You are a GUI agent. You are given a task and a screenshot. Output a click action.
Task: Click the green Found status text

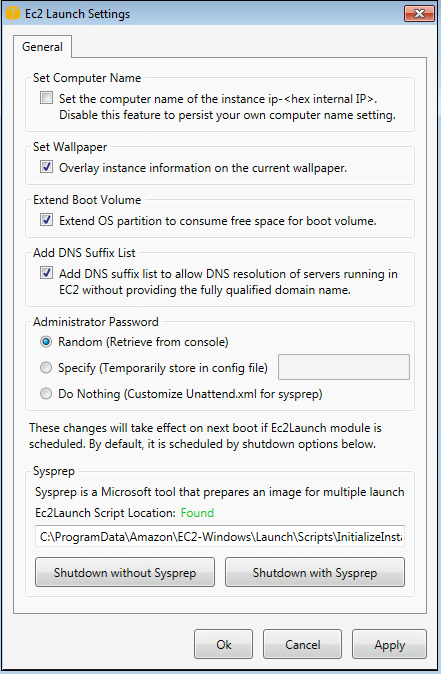(197, 513)
